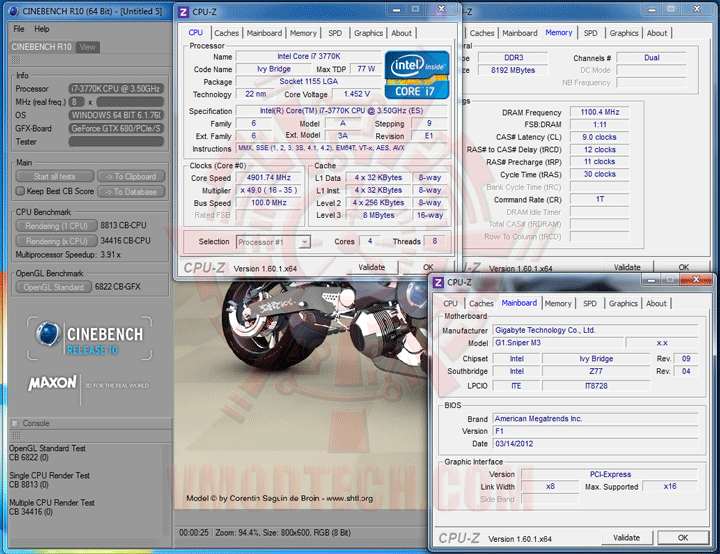Screen dimensions: 720x554
Task: Click Validate in the Mainboard CPU-Z window
Action: tap(628, 537)
